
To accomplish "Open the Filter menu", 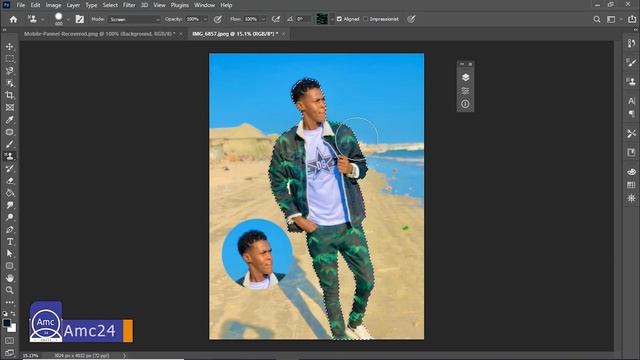I will coord(129,5).
